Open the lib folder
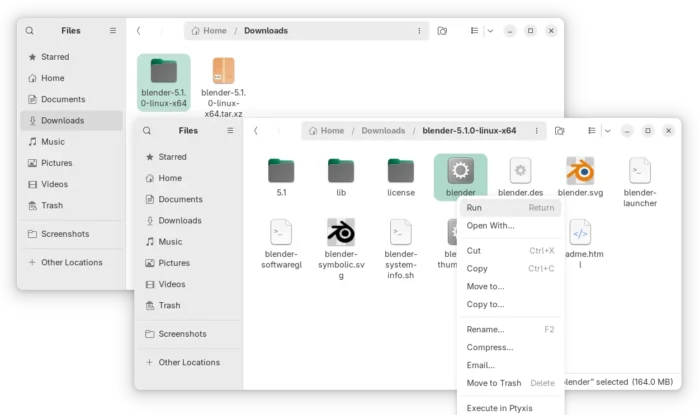This screenshot has height=415, width=700. click(x=341, y=171)
